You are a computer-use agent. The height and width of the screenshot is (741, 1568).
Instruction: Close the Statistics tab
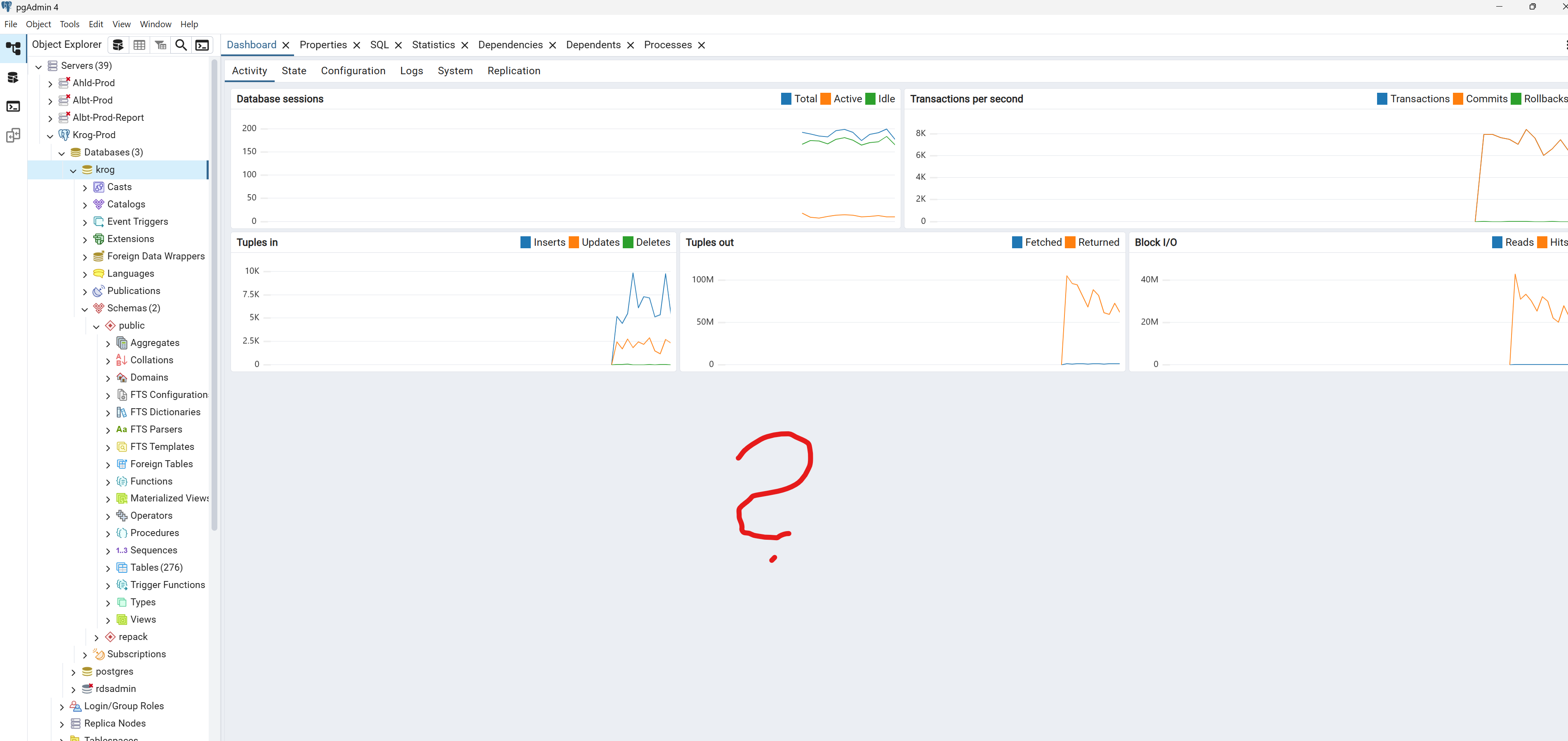click(x=464, y=45)
